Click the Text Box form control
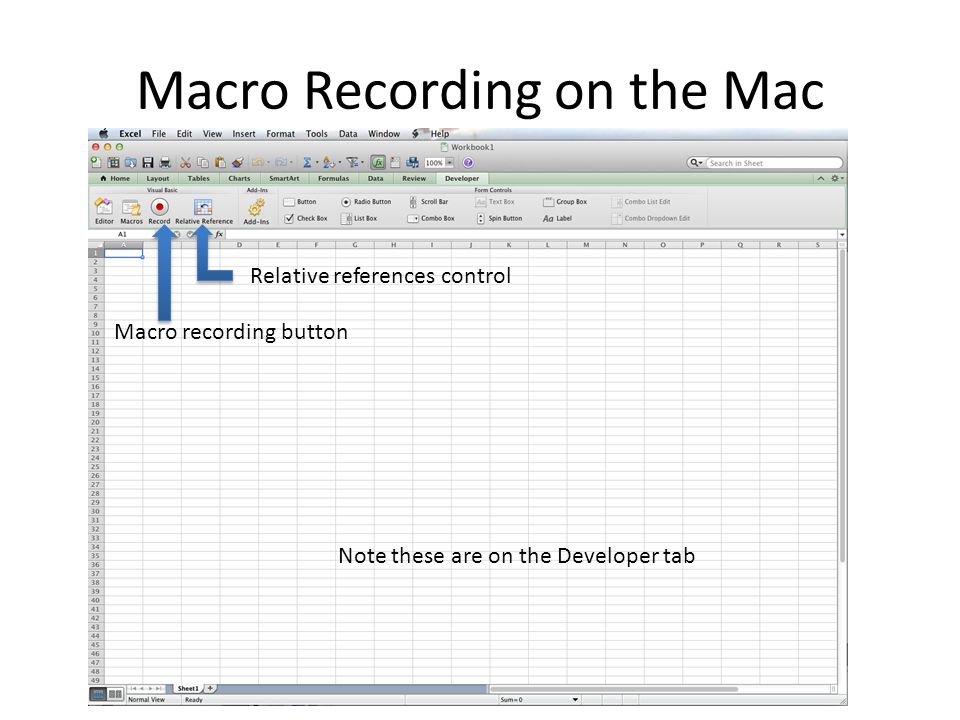Image resolution: width=960 pixels, height=720 pixels. [495, 201]
